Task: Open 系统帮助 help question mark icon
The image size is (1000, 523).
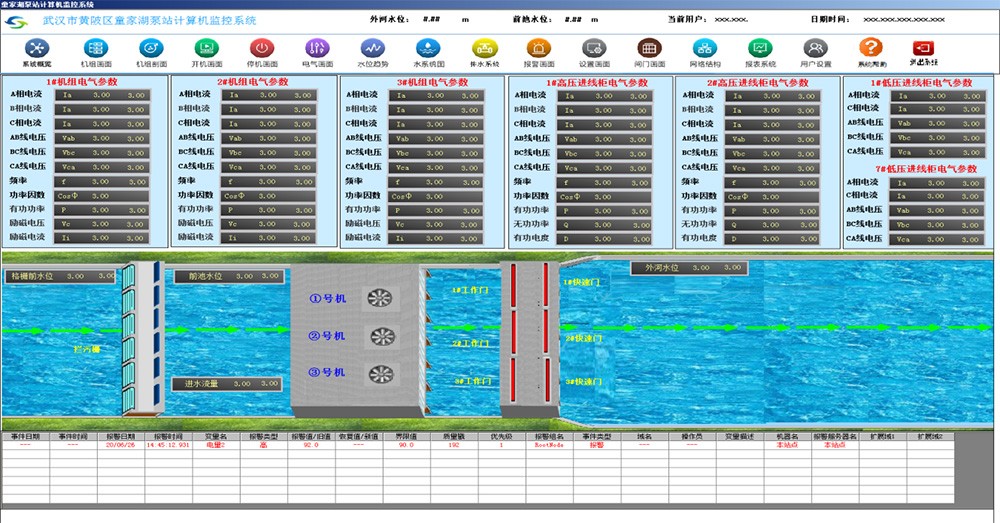Action: [x=871, y=48]
